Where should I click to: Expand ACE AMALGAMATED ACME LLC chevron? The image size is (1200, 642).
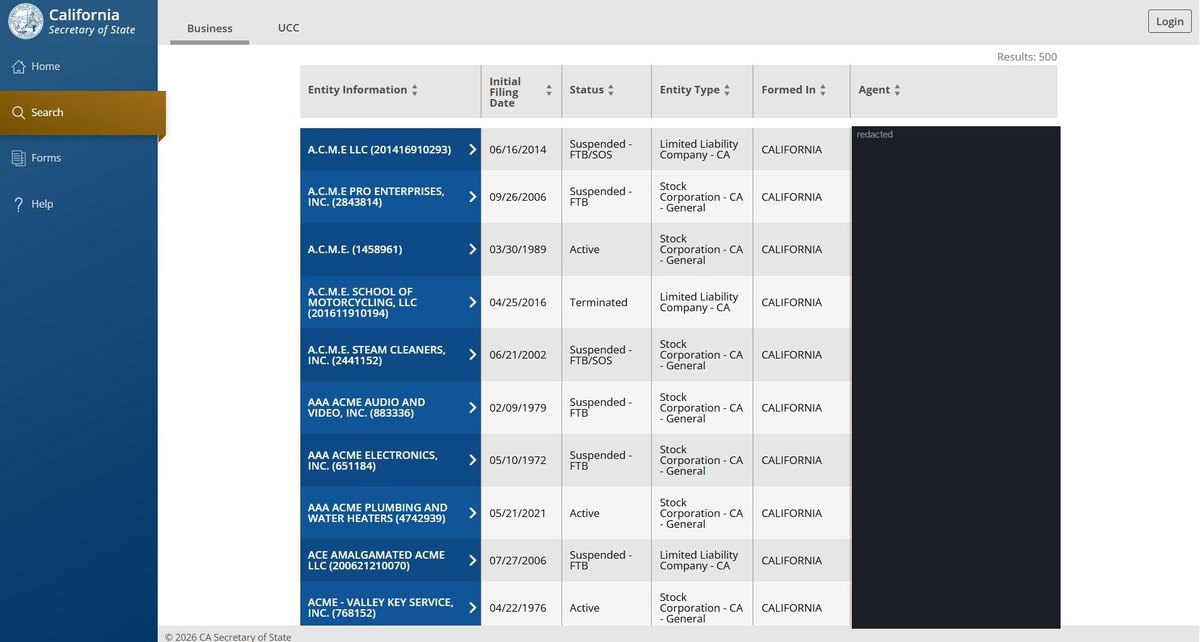[x=472, y=560]
